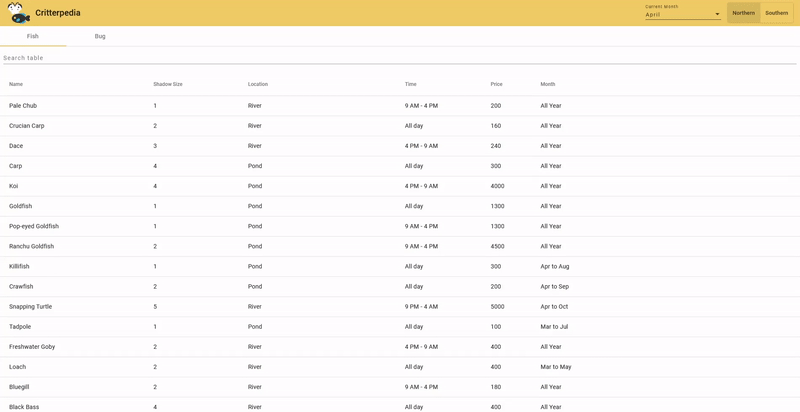
Task: Click Pale Chub's location River
Action: [x=255, y=106]
